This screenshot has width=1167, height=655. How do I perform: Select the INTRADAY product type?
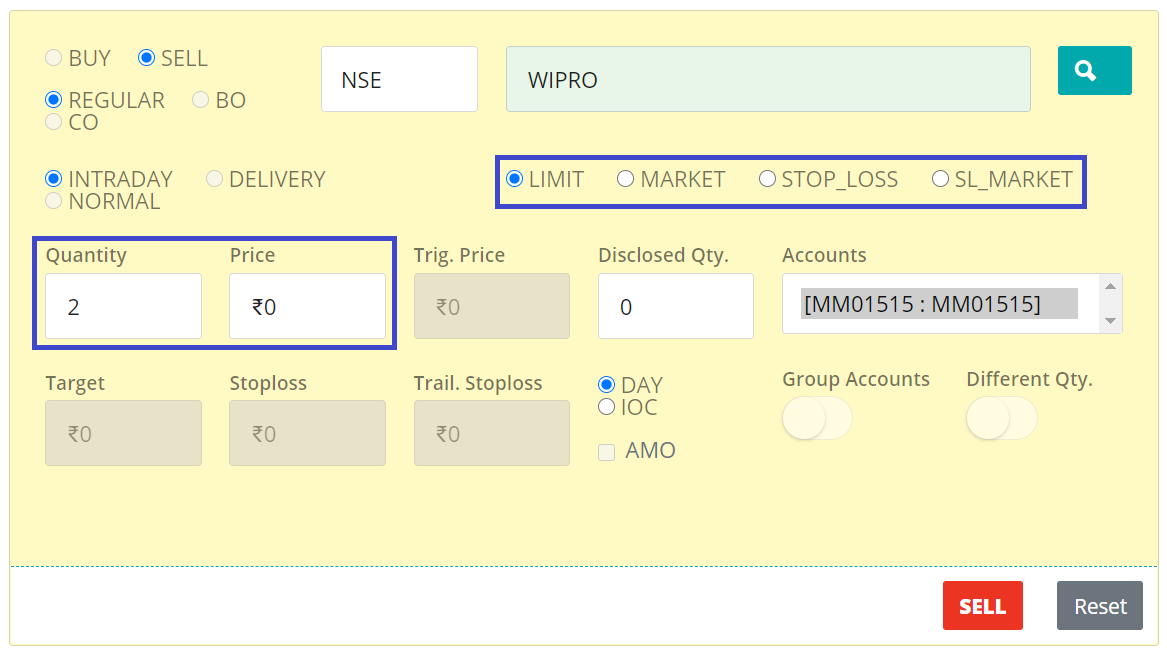53,179
